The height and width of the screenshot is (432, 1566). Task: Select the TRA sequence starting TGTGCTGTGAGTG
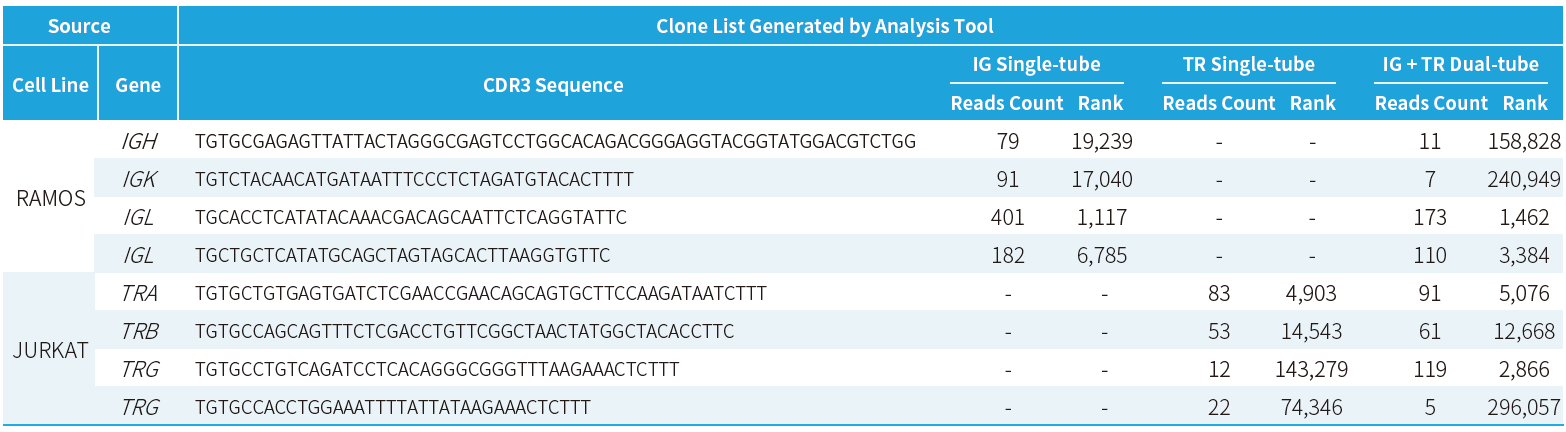[481, 294]
